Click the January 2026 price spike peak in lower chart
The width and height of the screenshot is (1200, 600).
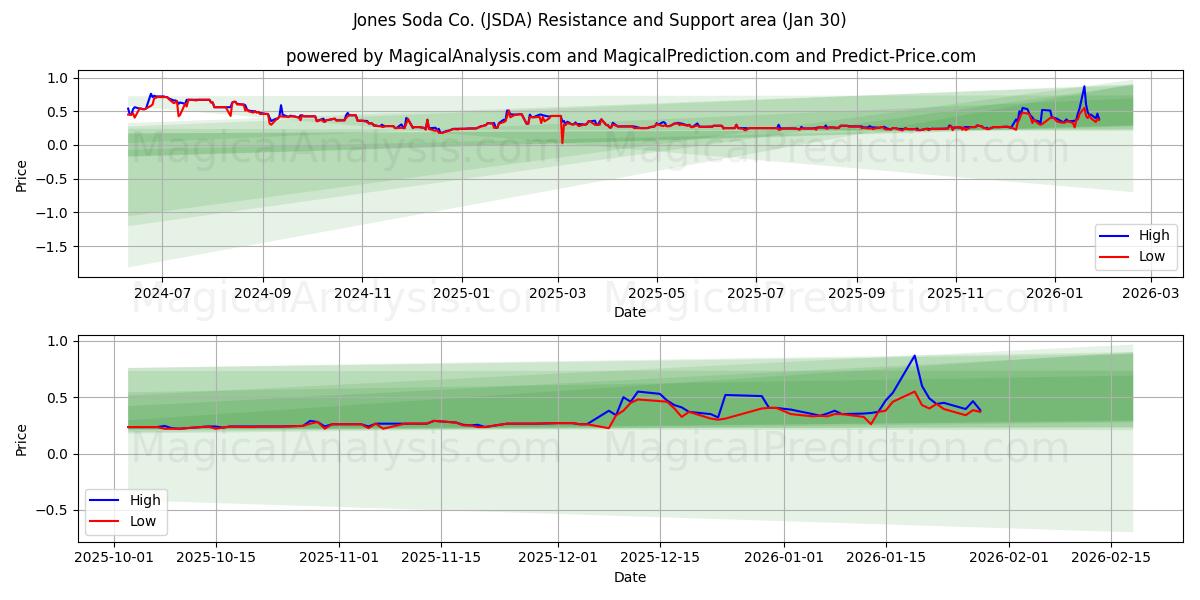[914, 356]
